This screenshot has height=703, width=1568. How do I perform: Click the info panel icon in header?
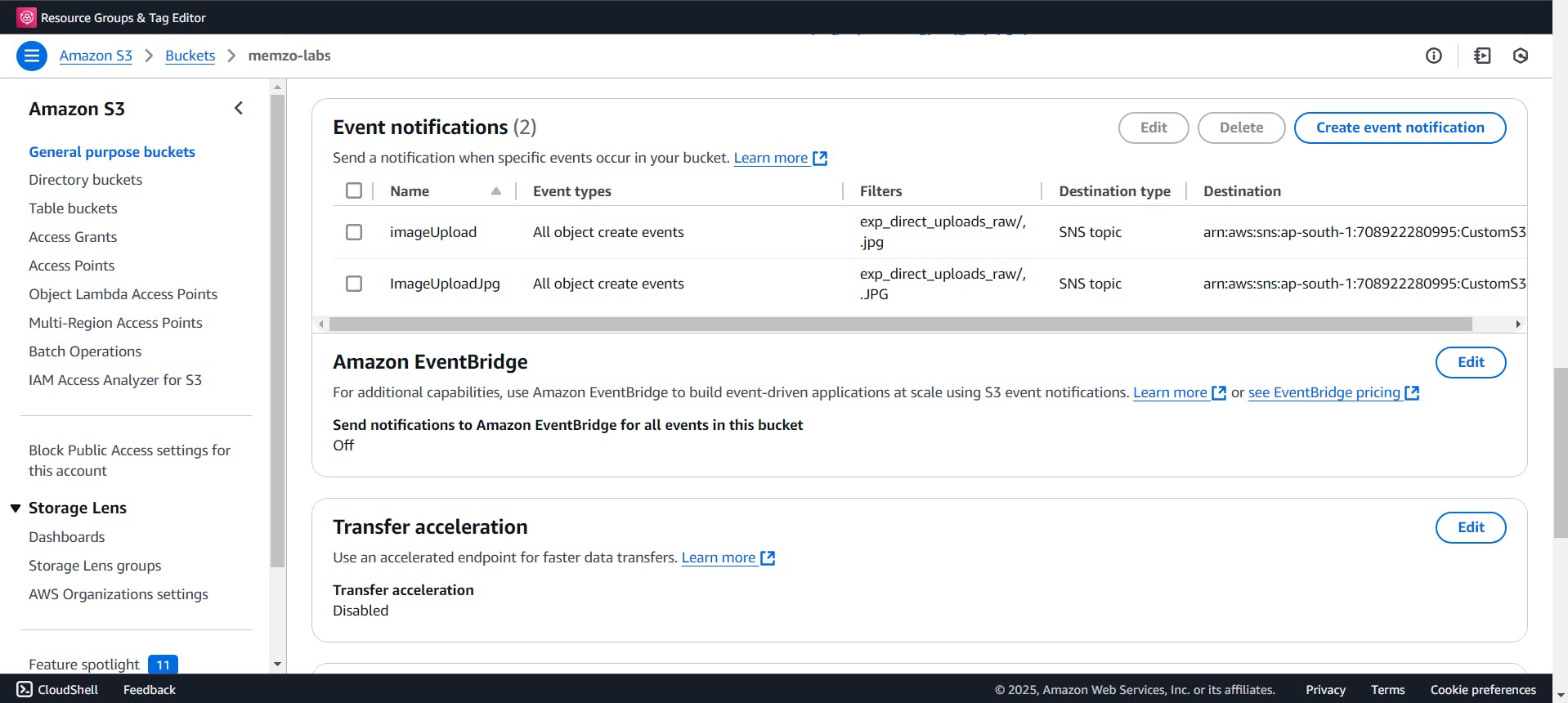[1433, 56]
